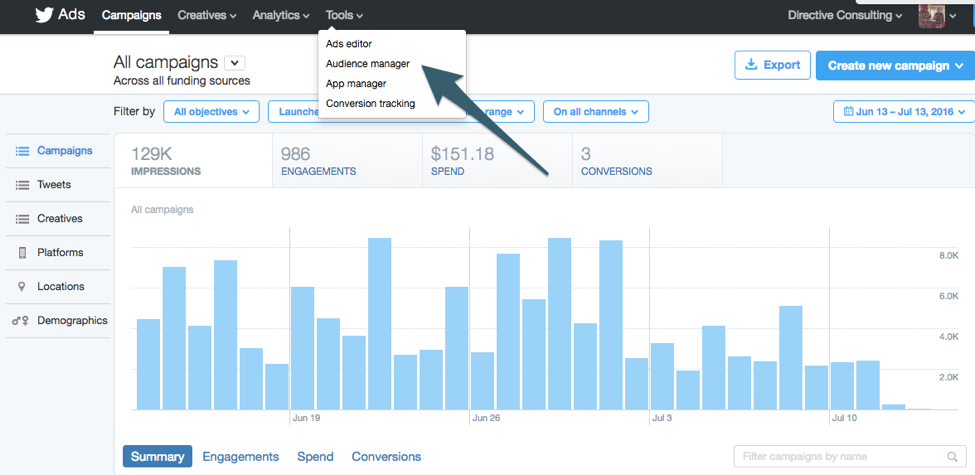The height and width of the screenshot is (475, 975).
Task: Select Audience manager from Tools menu
Action: coord(367,63)
